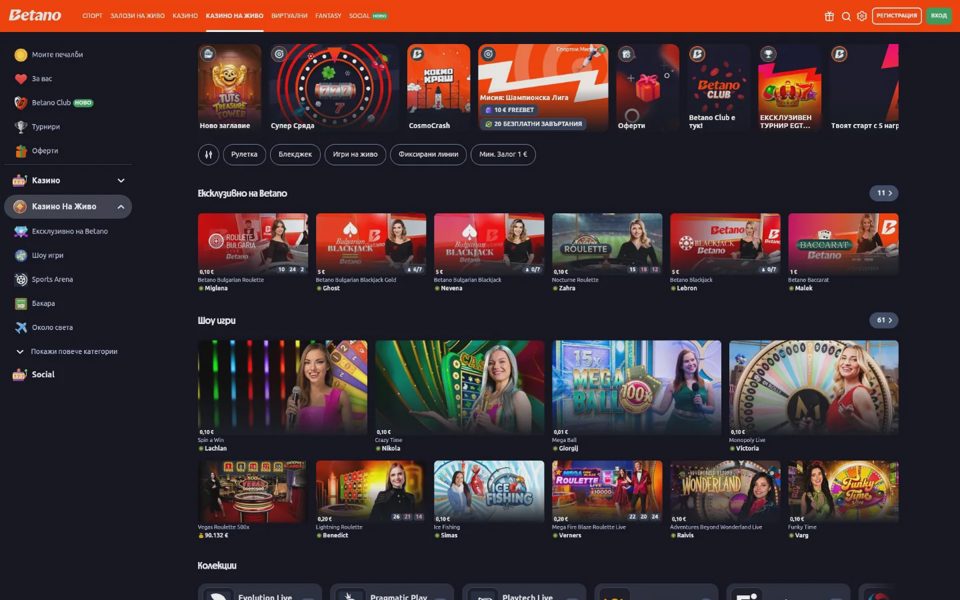
Task: Open the Mega Ball game thumbnail
Action: 637,388
